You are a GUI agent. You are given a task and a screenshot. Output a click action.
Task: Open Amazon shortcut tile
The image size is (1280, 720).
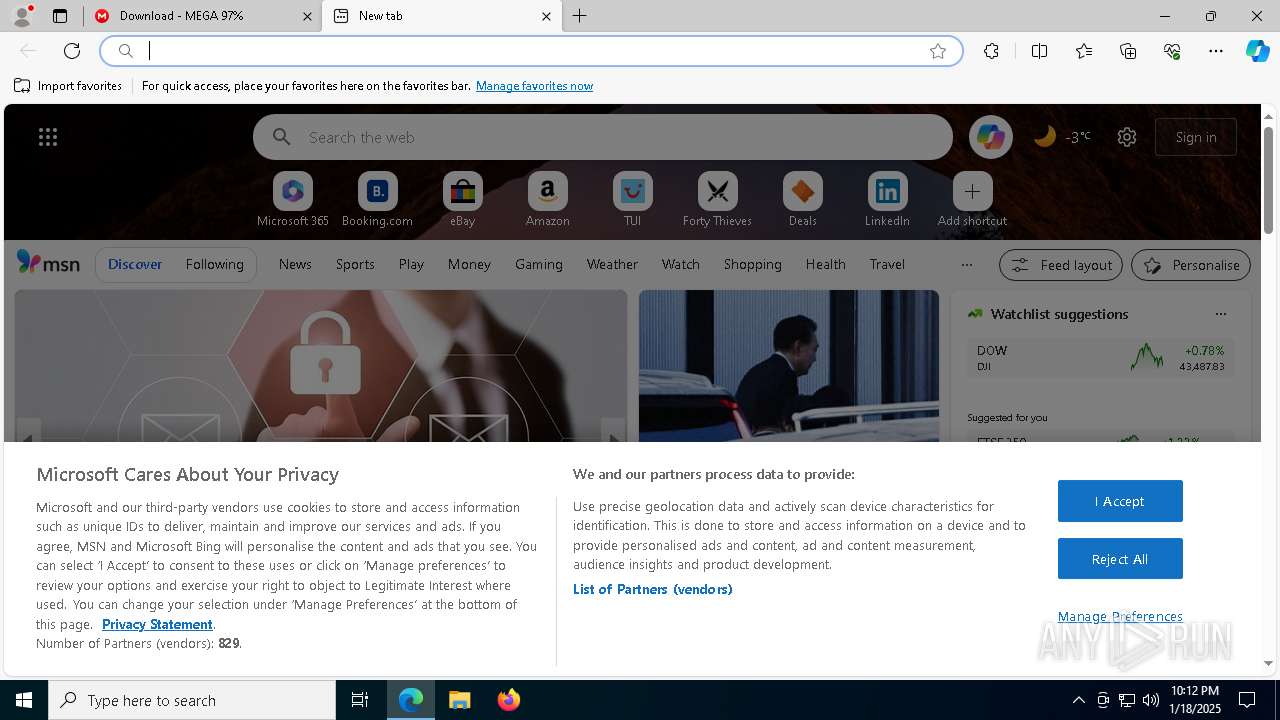tap(547, 199)
